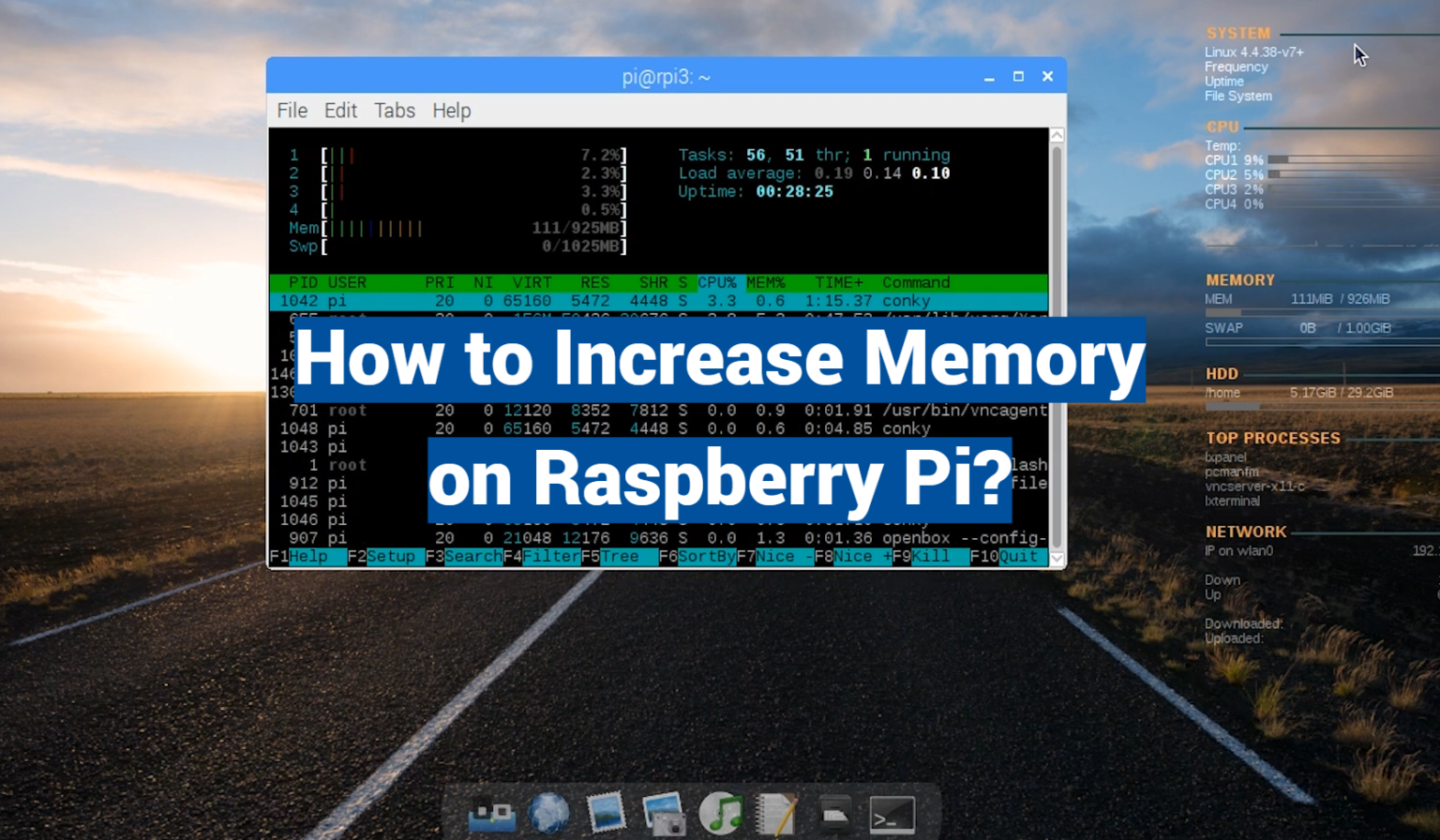Open the text editor icon in the dock
This screenshot has width=1440, height=840.
(x=773, y=814)
